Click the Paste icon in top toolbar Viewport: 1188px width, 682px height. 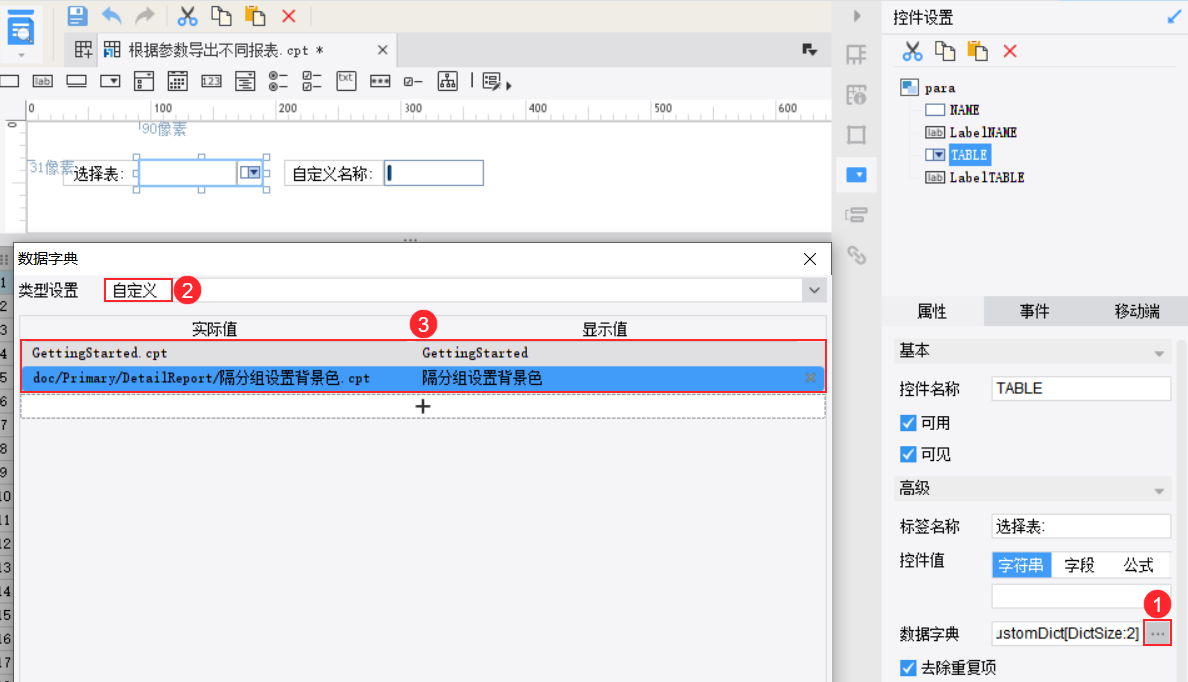(255, 16)
